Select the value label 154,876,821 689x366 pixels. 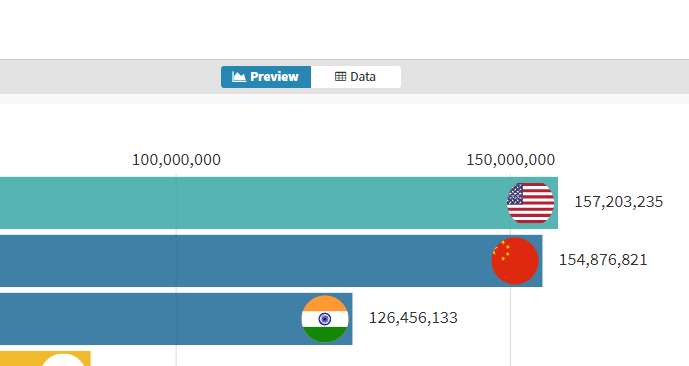coord(603,260)
